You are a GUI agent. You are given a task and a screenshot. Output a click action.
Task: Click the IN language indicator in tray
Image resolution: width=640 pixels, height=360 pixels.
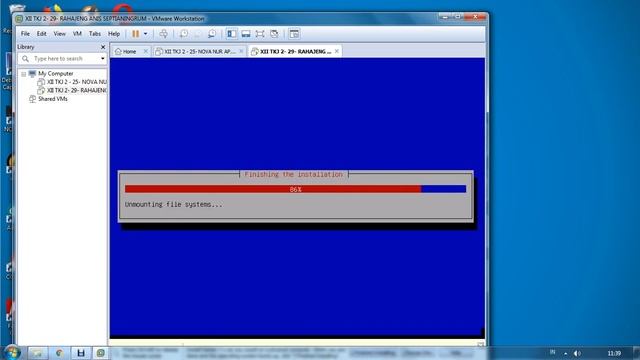coord(553,352)
